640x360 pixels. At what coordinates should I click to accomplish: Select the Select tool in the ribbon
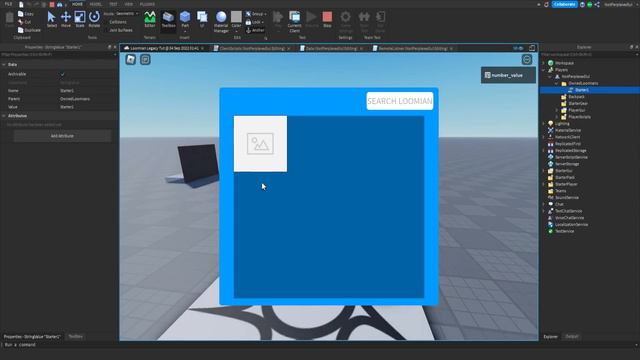[x=51, y=19]
